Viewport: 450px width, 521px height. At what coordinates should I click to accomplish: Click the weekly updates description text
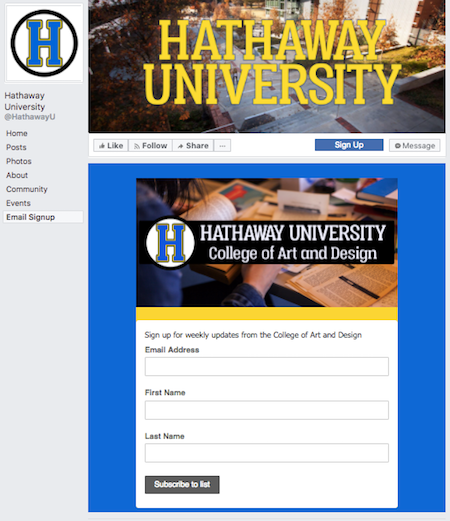(x=253, y=335)
